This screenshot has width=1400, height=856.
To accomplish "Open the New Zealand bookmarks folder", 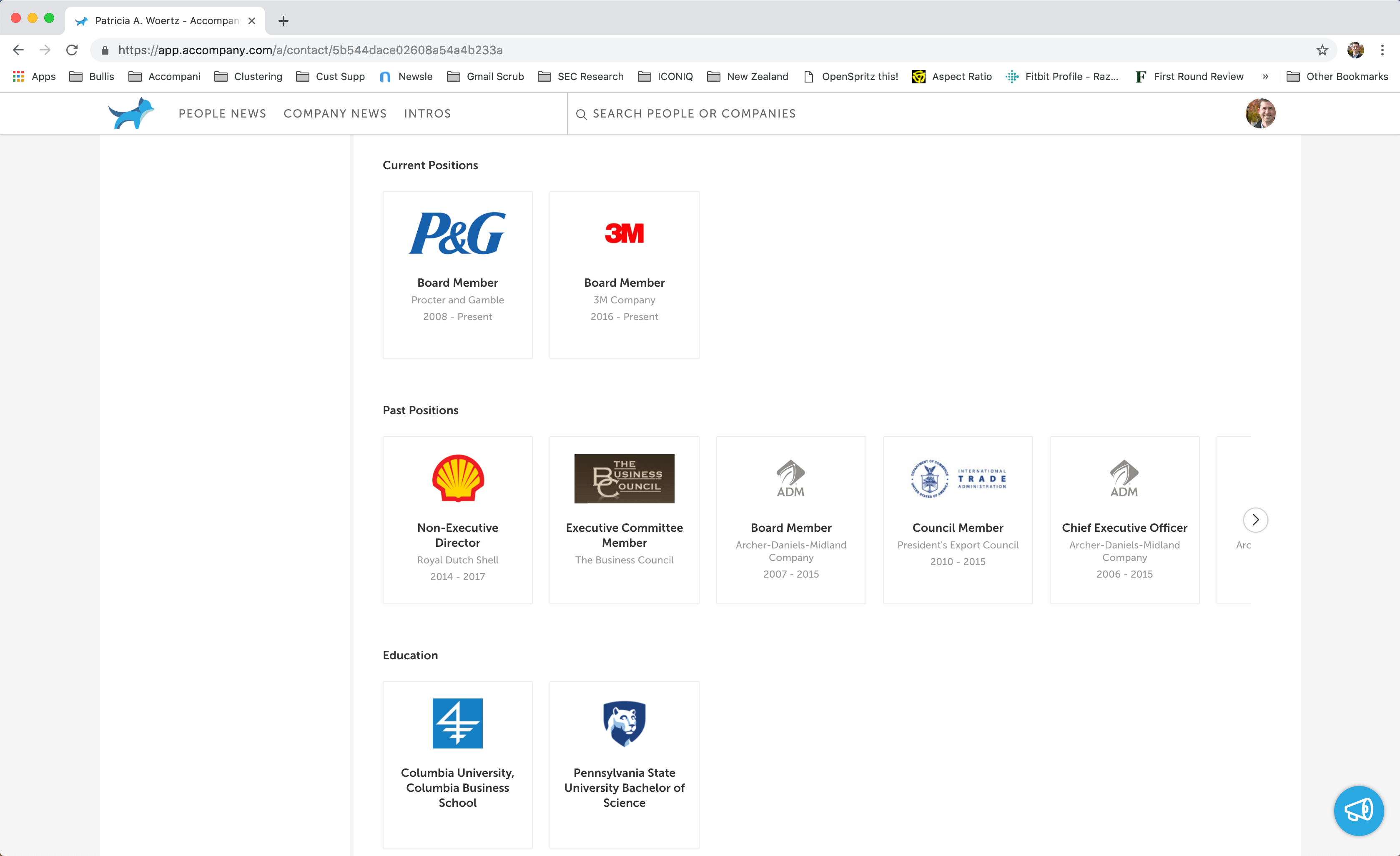I will click(x=748, y=76).
